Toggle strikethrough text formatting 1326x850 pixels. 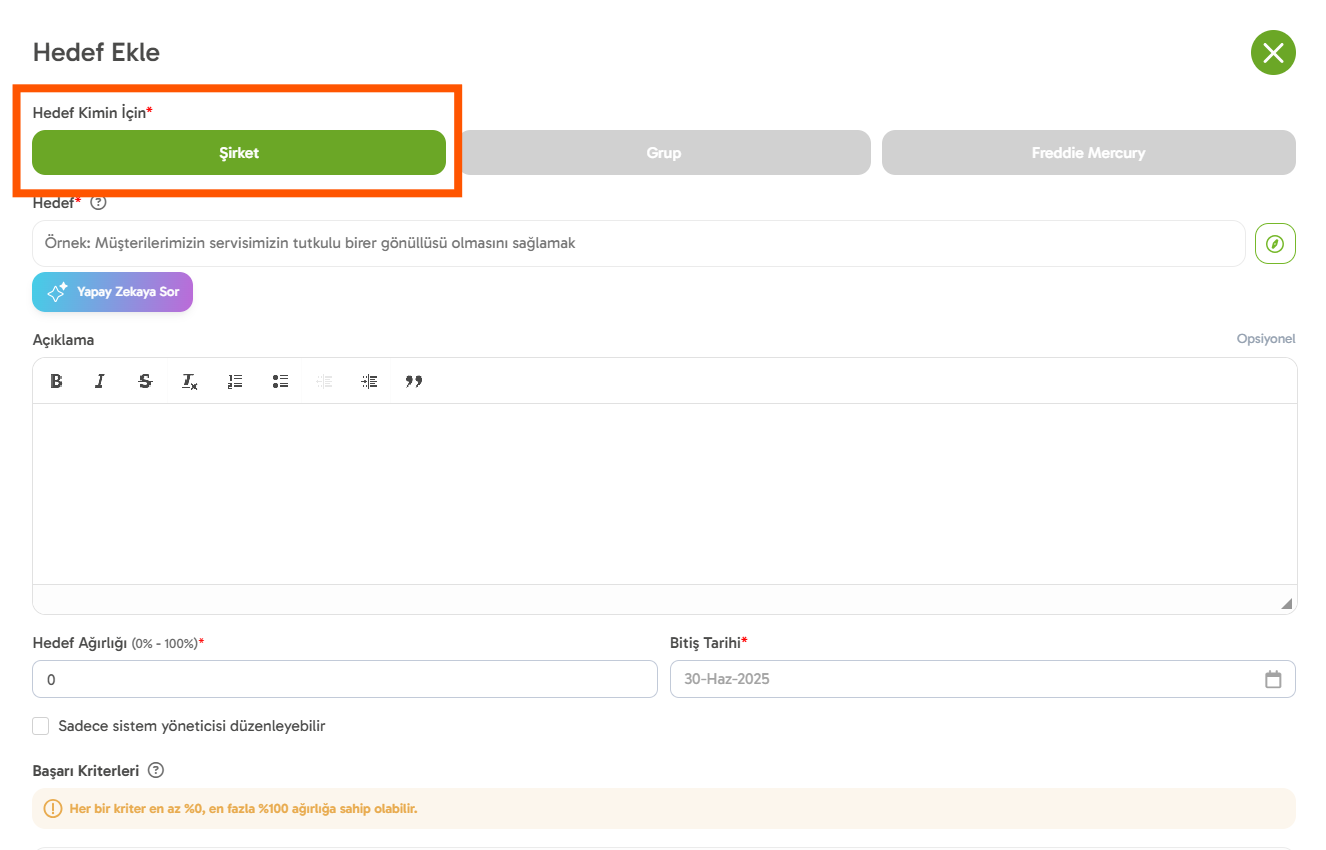[145, 381]
